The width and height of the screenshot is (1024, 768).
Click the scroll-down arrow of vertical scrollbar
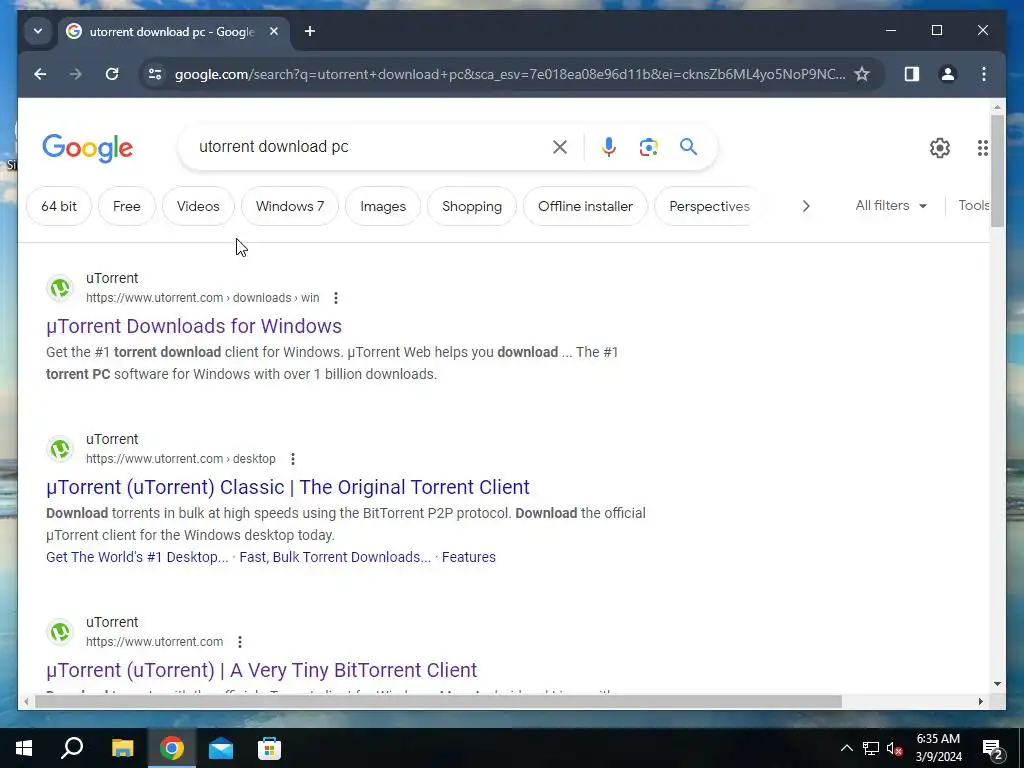(x=997, y=684)
